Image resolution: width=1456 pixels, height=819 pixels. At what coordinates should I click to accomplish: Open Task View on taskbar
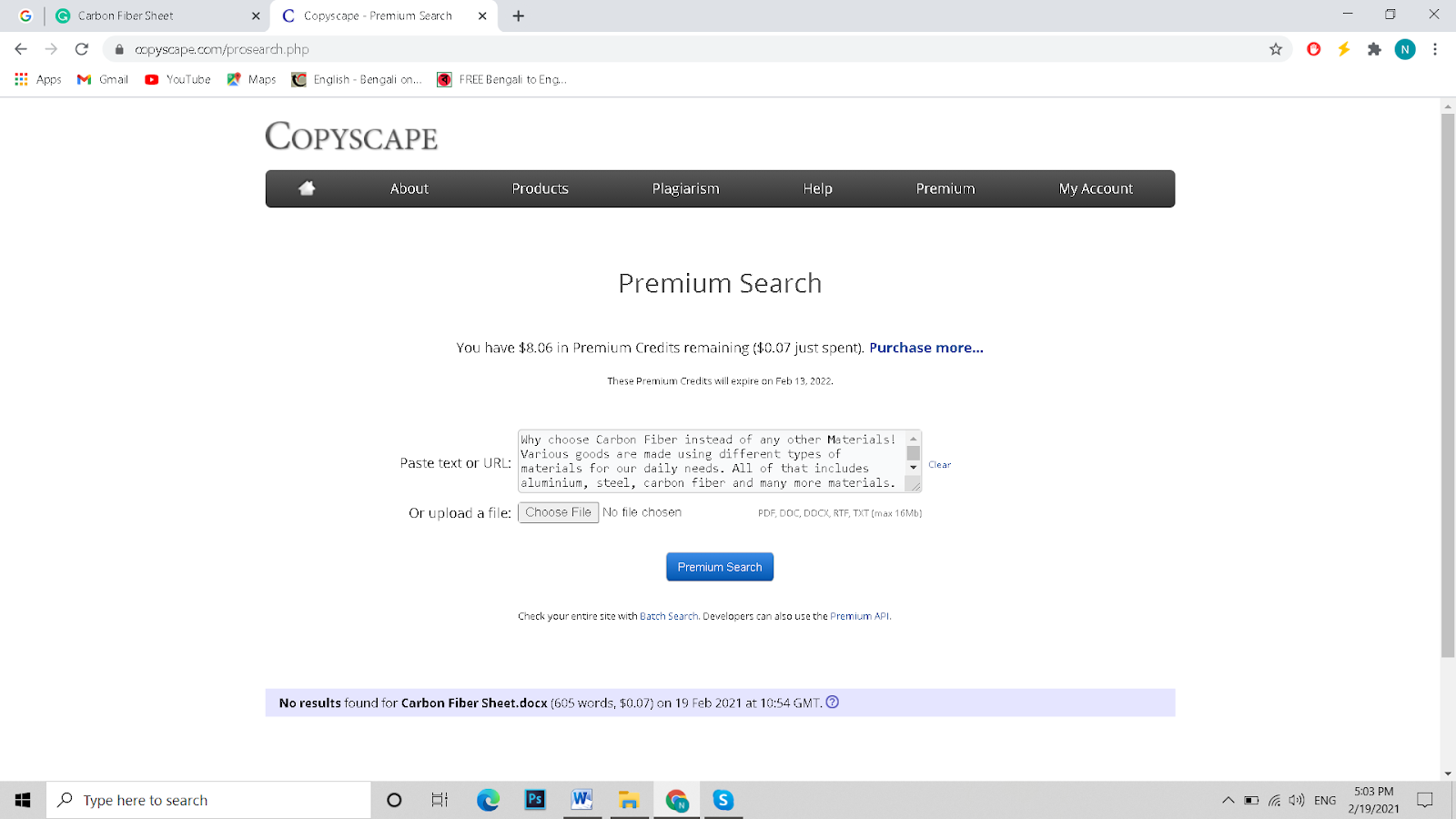(440, 800)
